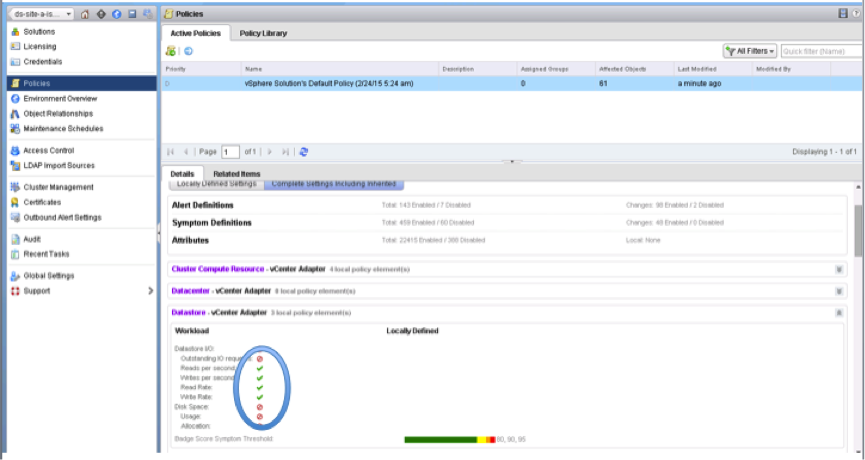Click the blue arrow icon beside add policy

(188, 51)
